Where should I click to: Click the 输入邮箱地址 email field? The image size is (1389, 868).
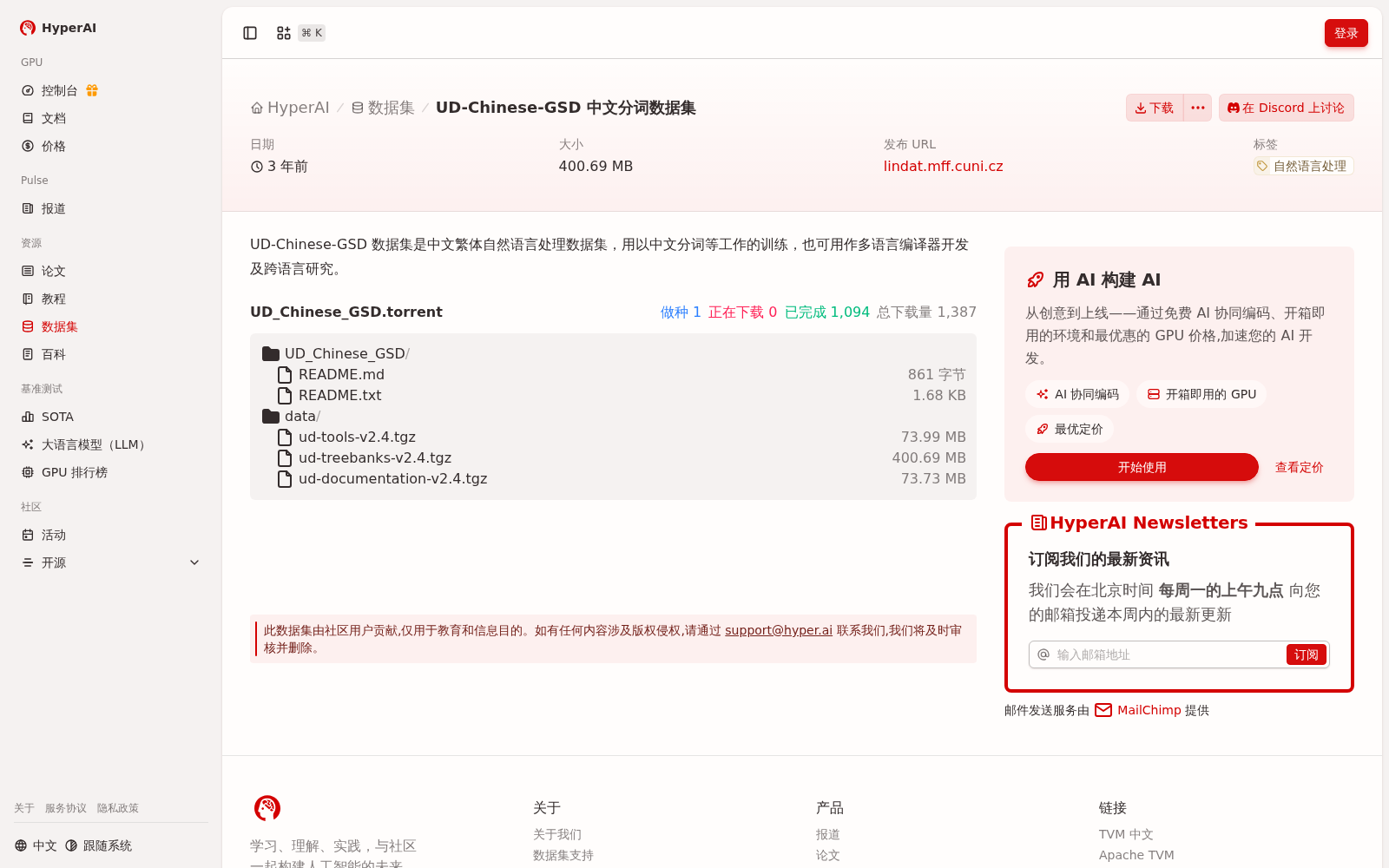click(1168, 654)
